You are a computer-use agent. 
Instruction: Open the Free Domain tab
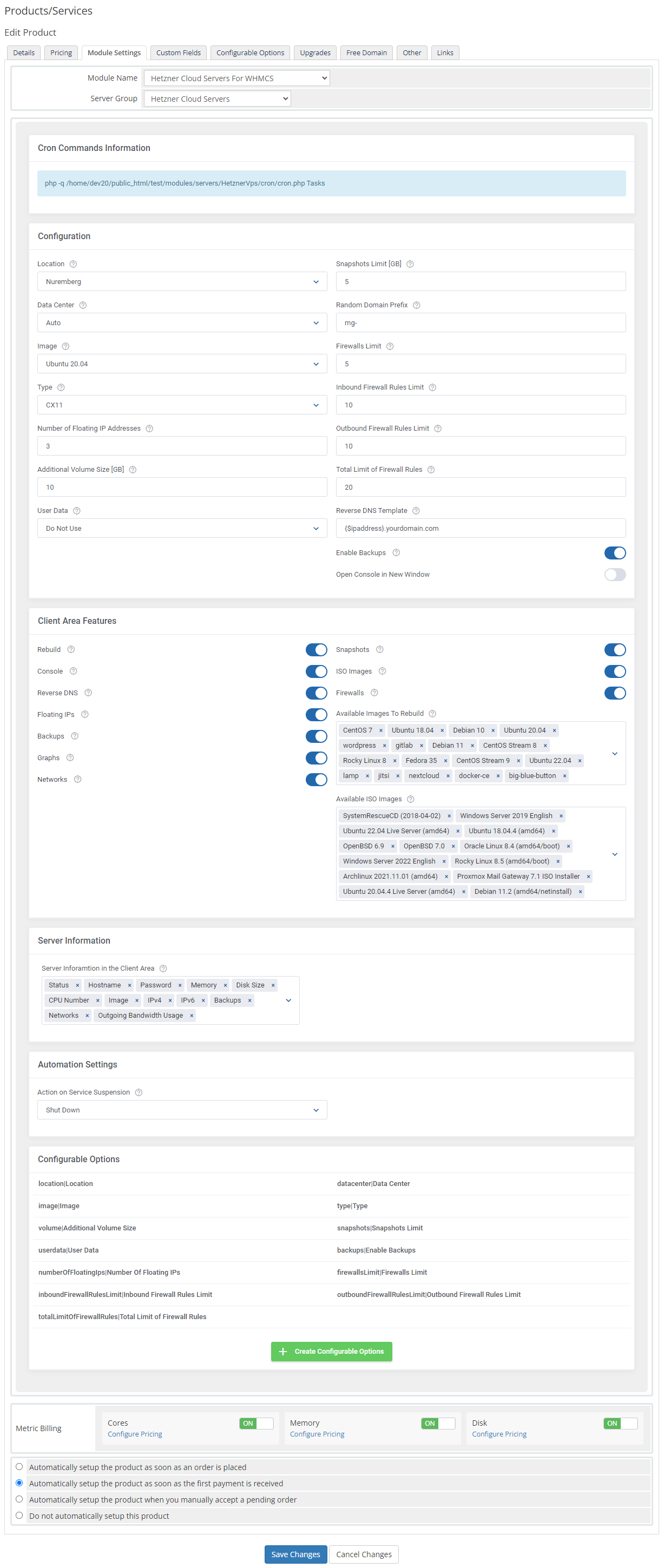366,52
